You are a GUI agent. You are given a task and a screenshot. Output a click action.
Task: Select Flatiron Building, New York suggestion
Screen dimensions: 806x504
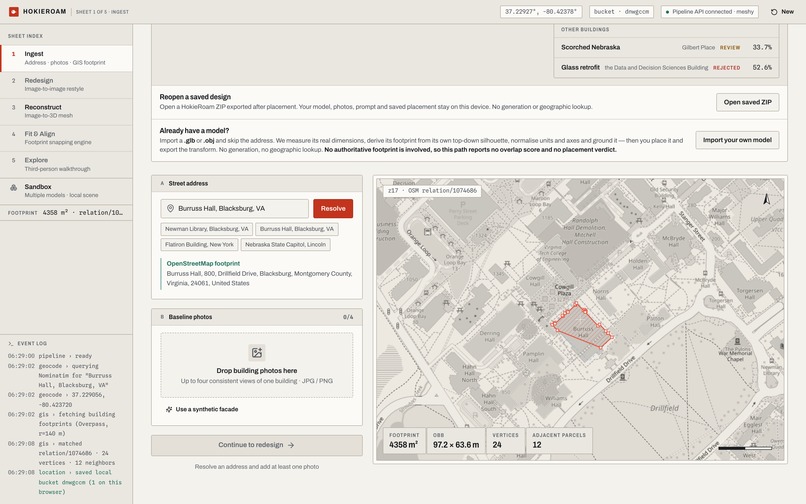(199, 245)
